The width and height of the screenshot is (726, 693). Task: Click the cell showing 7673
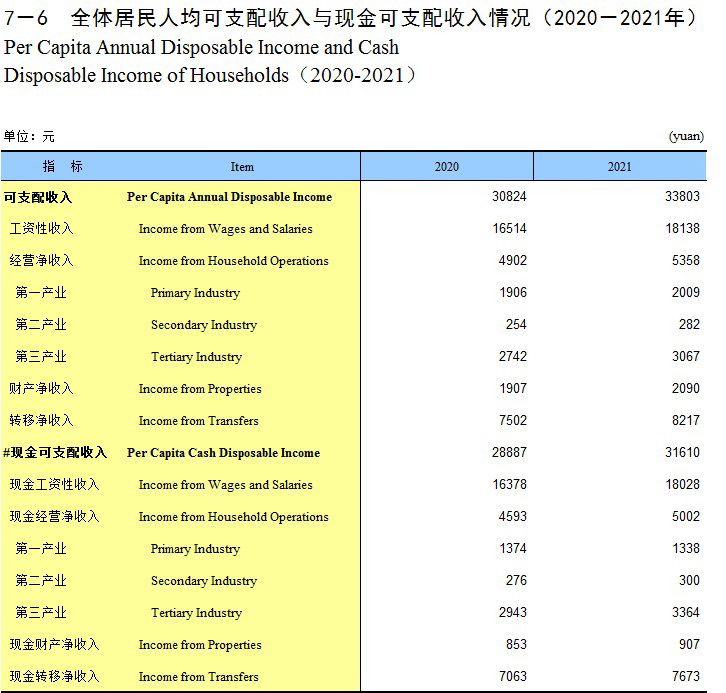(x=686, y=676)
